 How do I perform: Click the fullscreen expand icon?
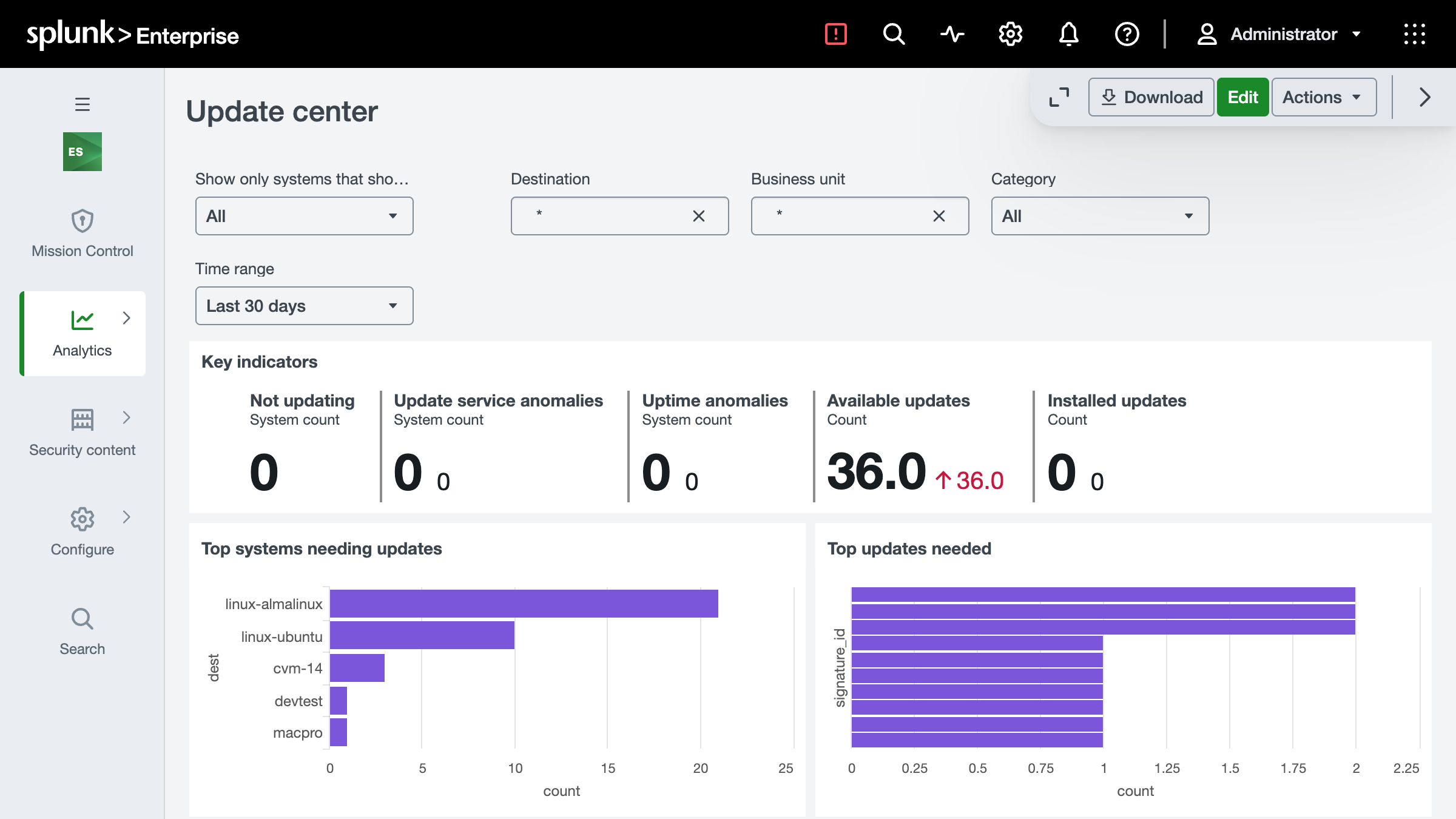1059,97
